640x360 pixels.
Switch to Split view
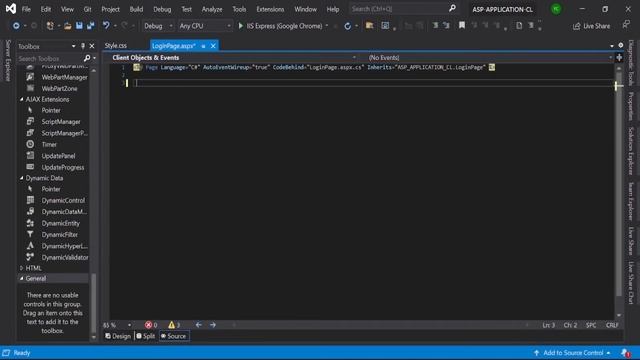click(x=146, y=336)
